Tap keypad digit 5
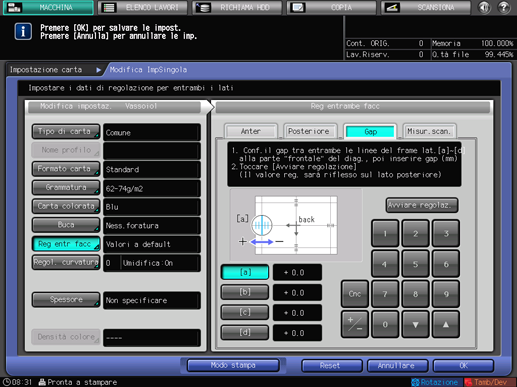Image resolution: width=517 pixels, height=387 pixels. pyautogui.click(x=415, y=264)
